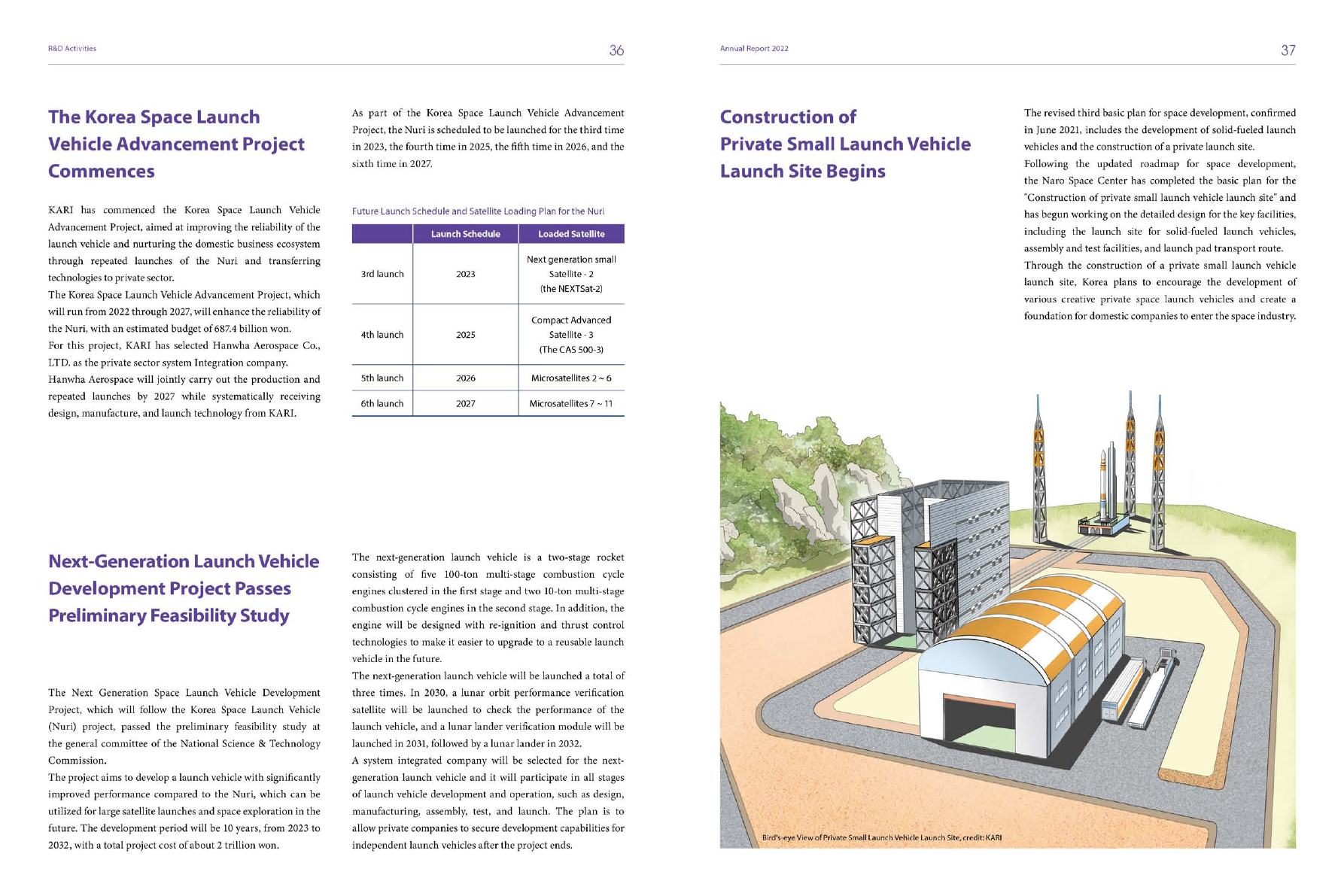Click page number 36

616,50
